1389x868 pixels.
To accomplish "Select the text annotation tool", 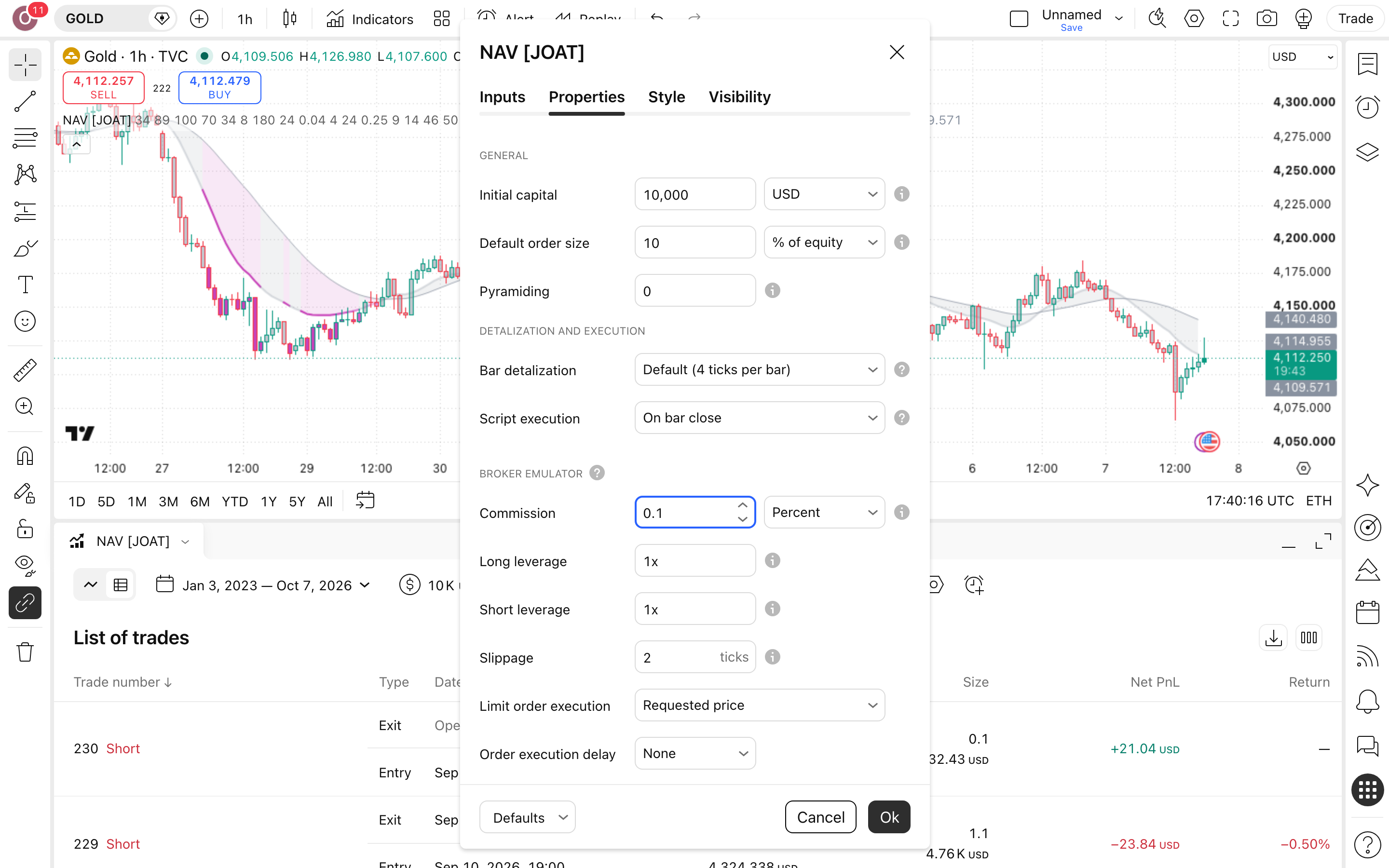I will (25, 285).
